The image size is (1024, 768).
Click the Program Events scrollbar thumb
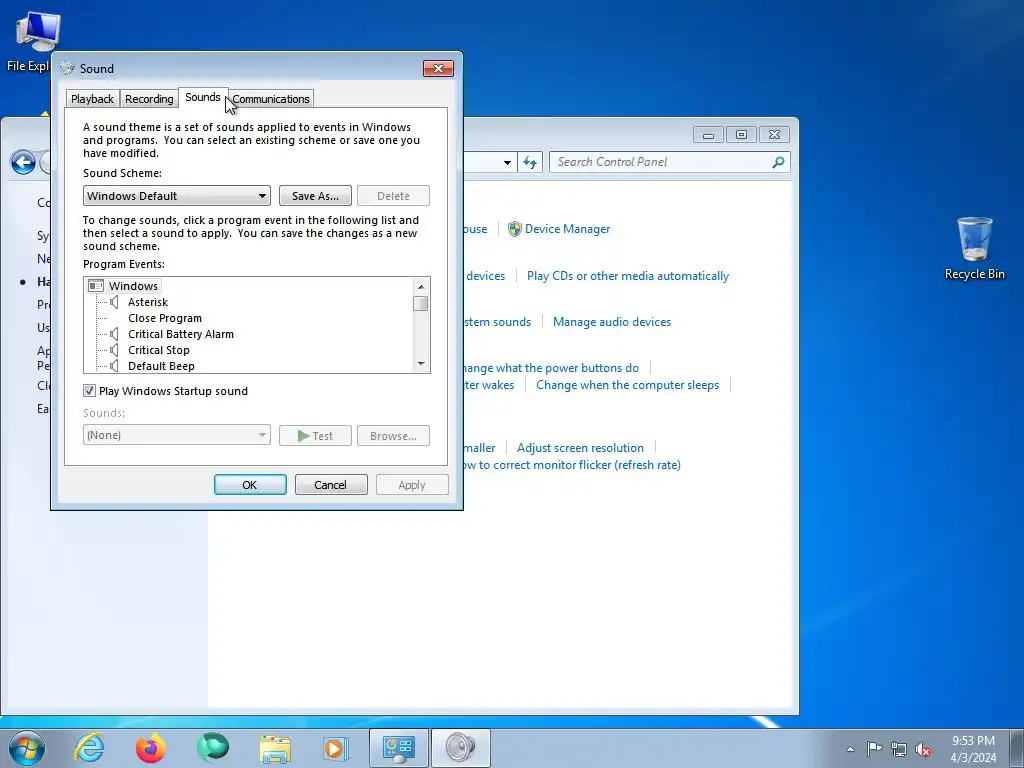(421, 304)
